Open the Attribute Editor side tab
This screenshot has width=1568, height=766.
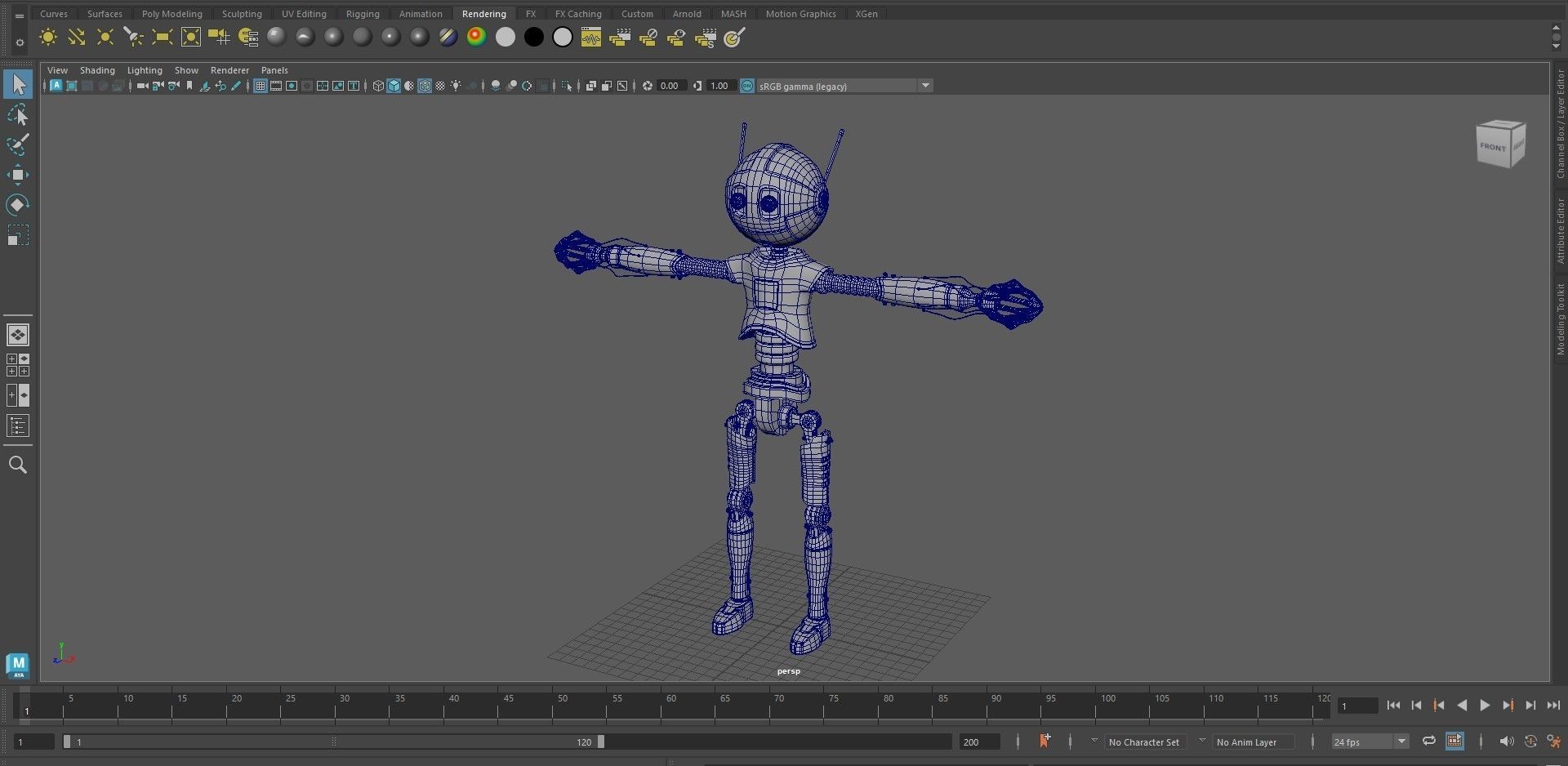pyautogui.click(x=1560, y=231)
